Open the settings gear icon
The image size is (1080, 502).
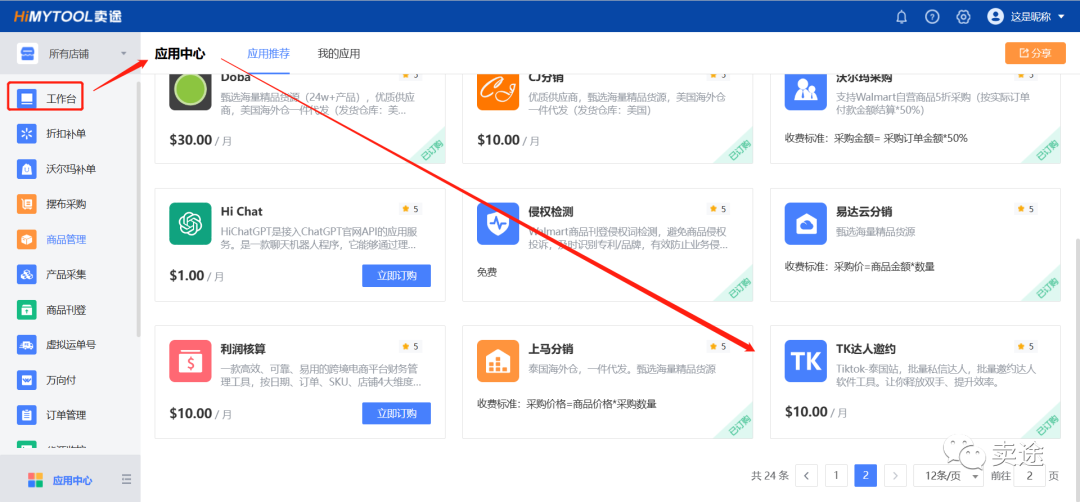964,17
